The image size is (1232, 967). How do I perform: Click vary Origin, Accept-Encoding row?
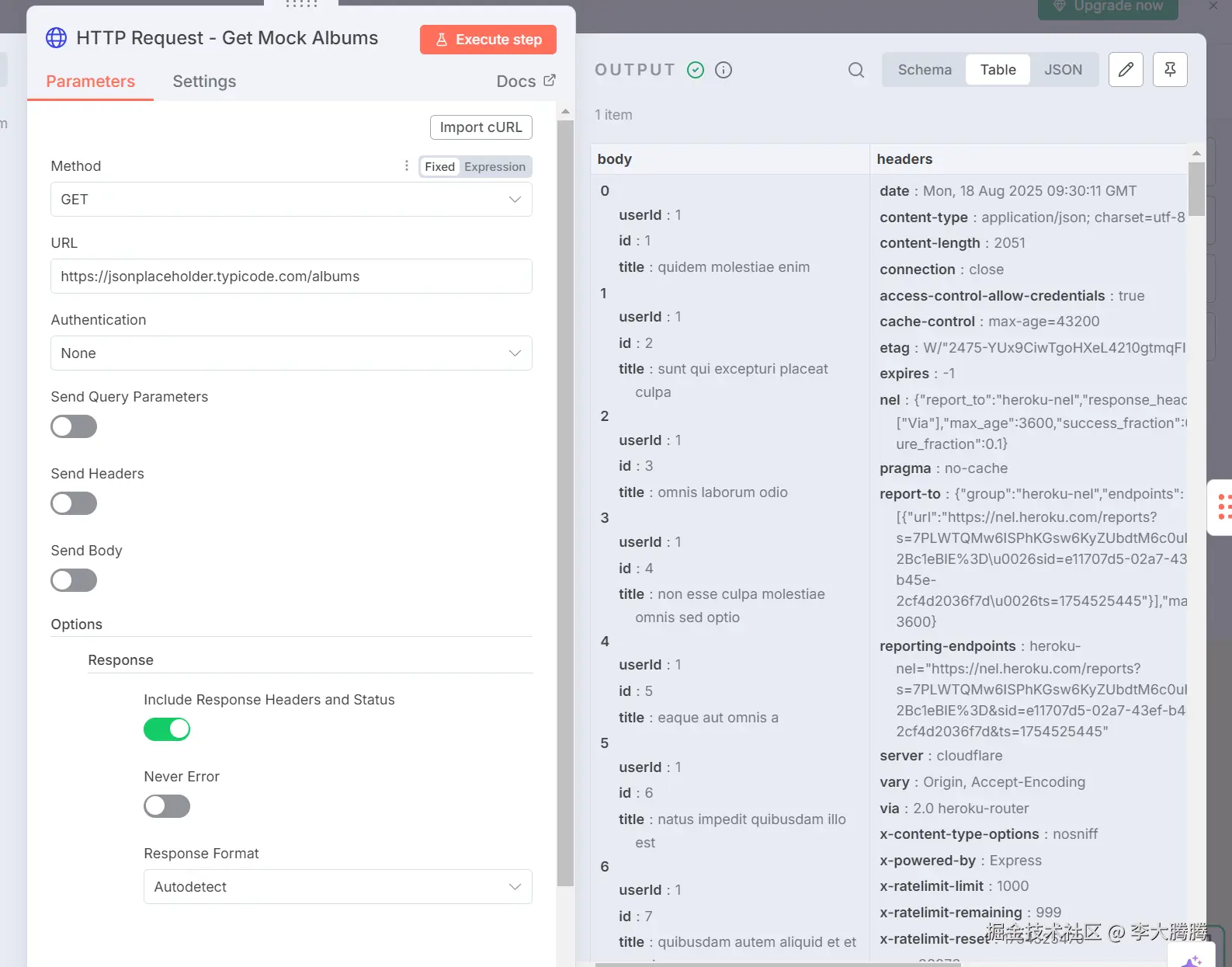click(983, 782)
